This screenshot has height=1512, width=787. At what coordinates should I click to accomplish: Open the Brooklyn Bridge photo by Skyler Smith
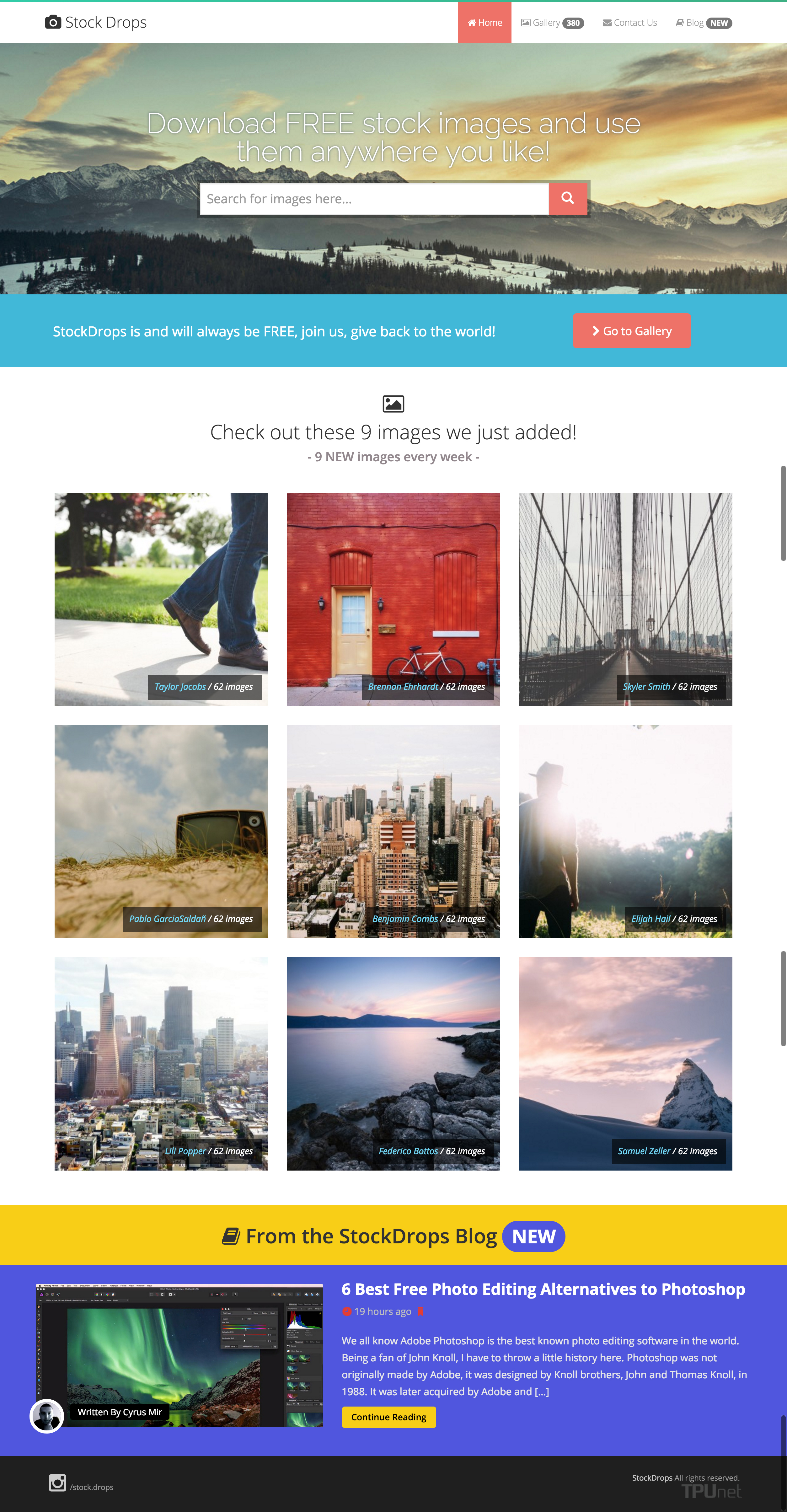(x=626, y=599)
